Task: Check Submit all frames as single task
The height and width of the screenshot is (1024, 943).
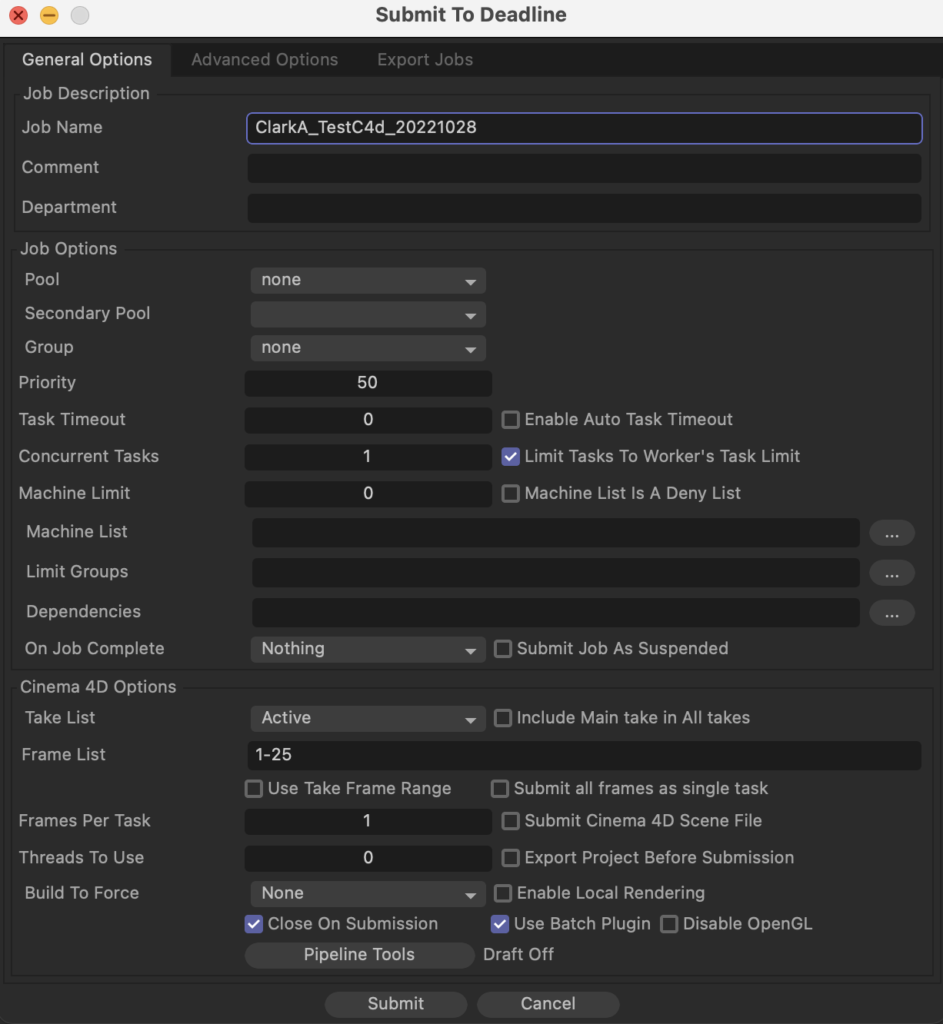Action: point(500,789)
